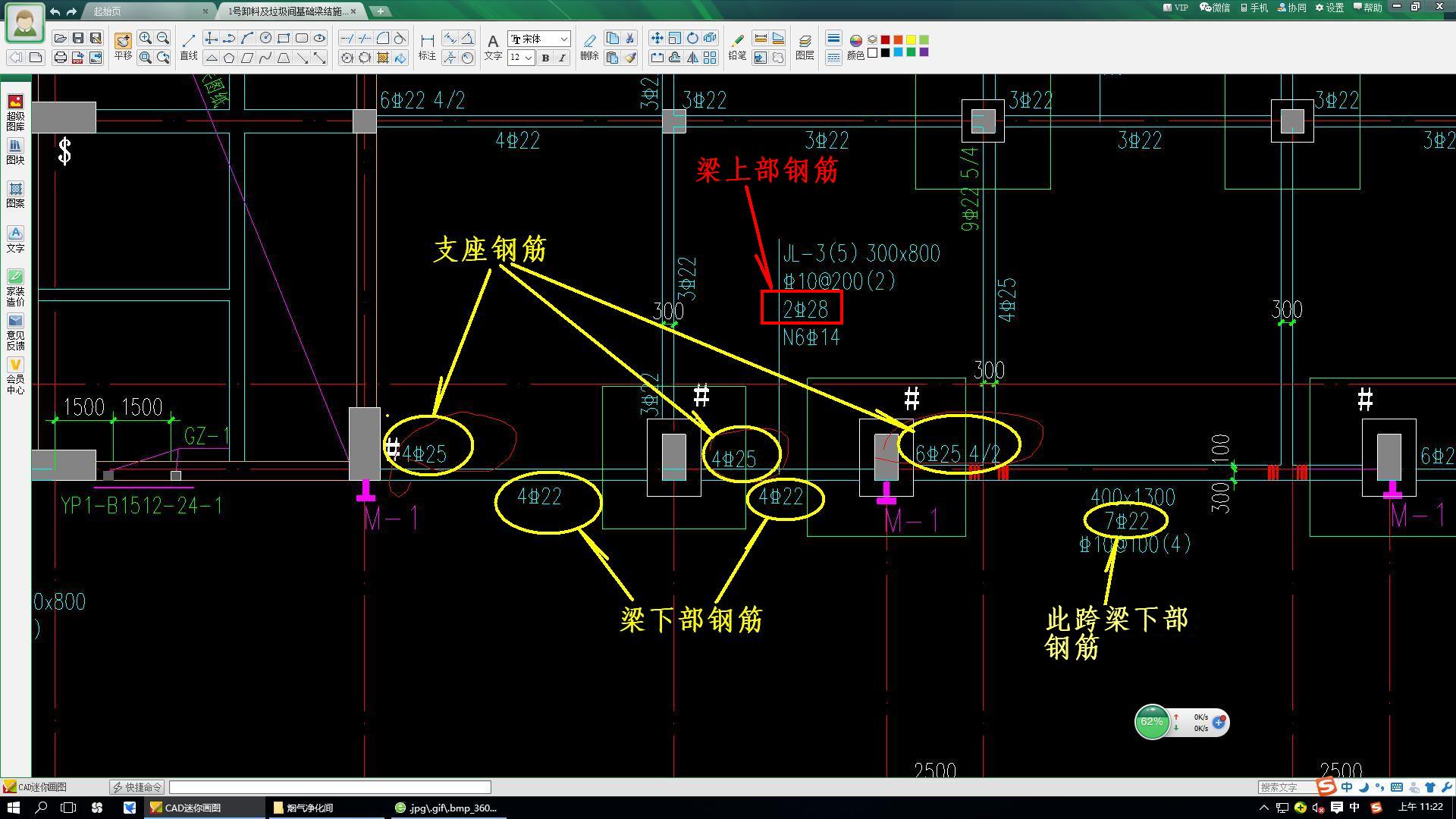Zoom in with the plus magnifier
This screenshot has height=819, width=1456.
(145, 38)
